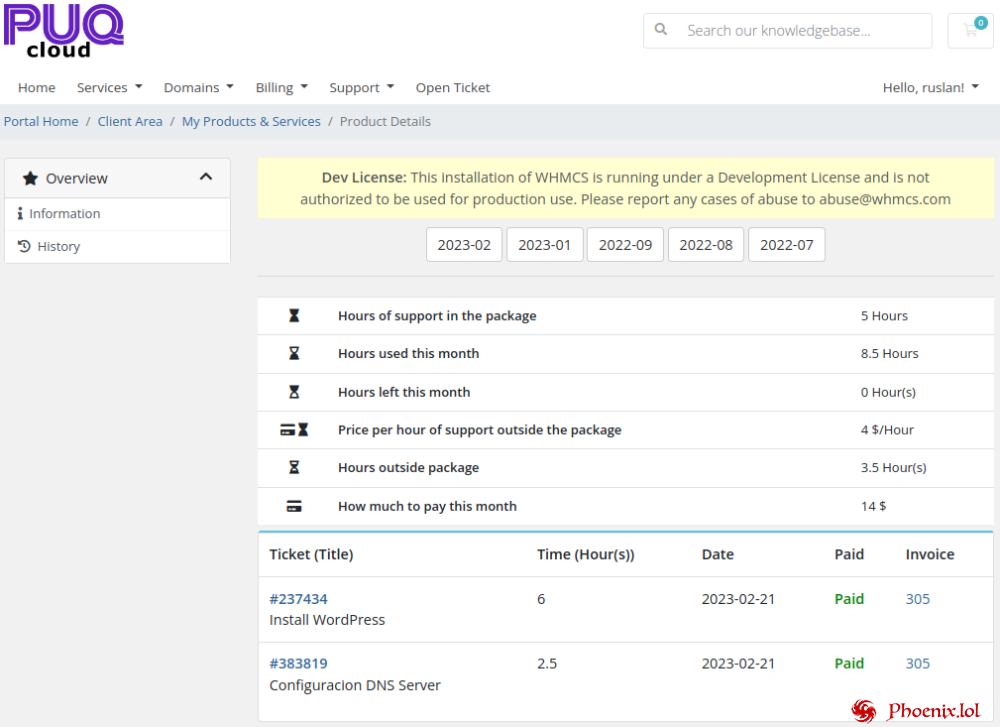
Task: Navigate to My Products & Services breadcrumb
Action: click(251, 121)
